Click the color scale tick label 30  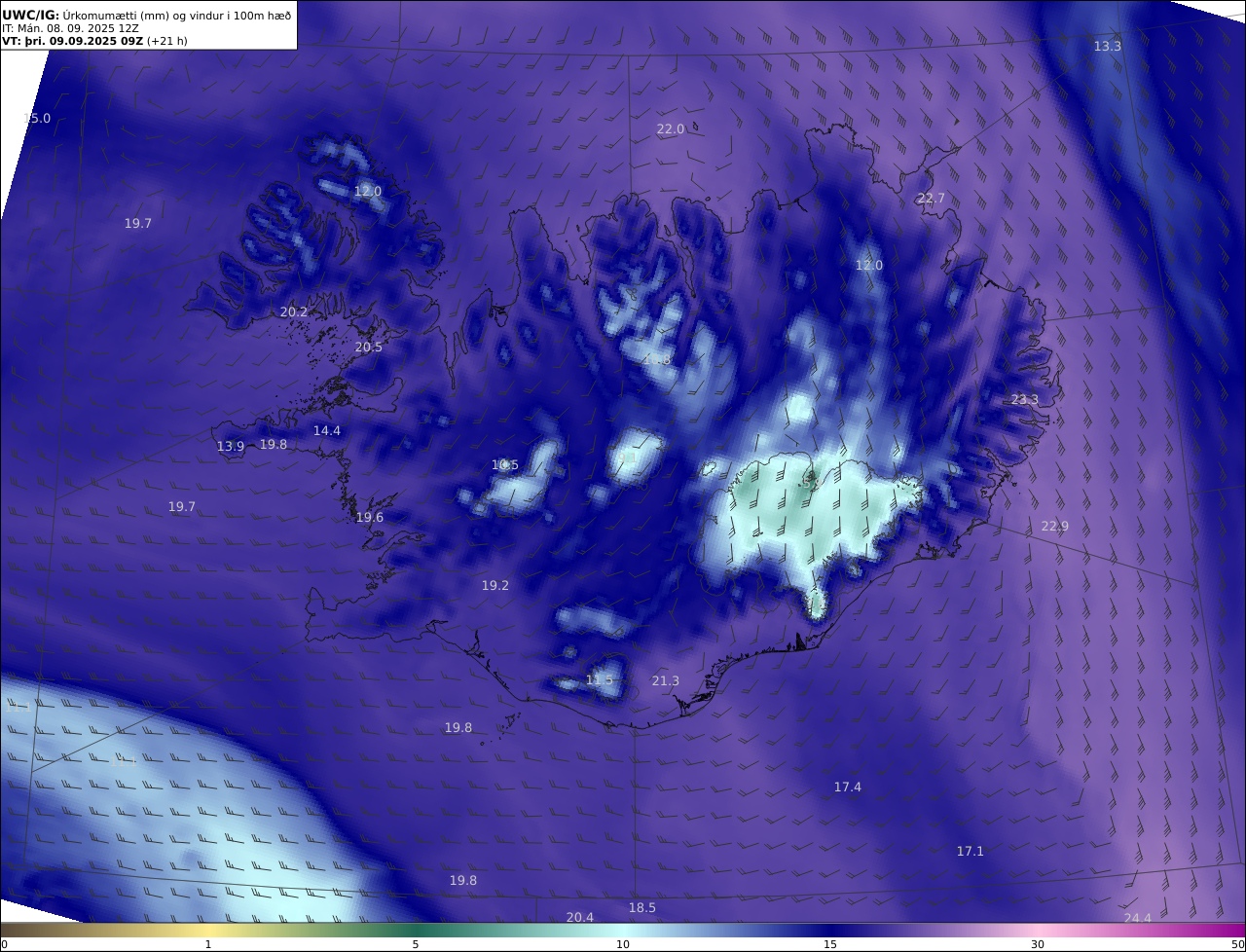click(1038, 944)
